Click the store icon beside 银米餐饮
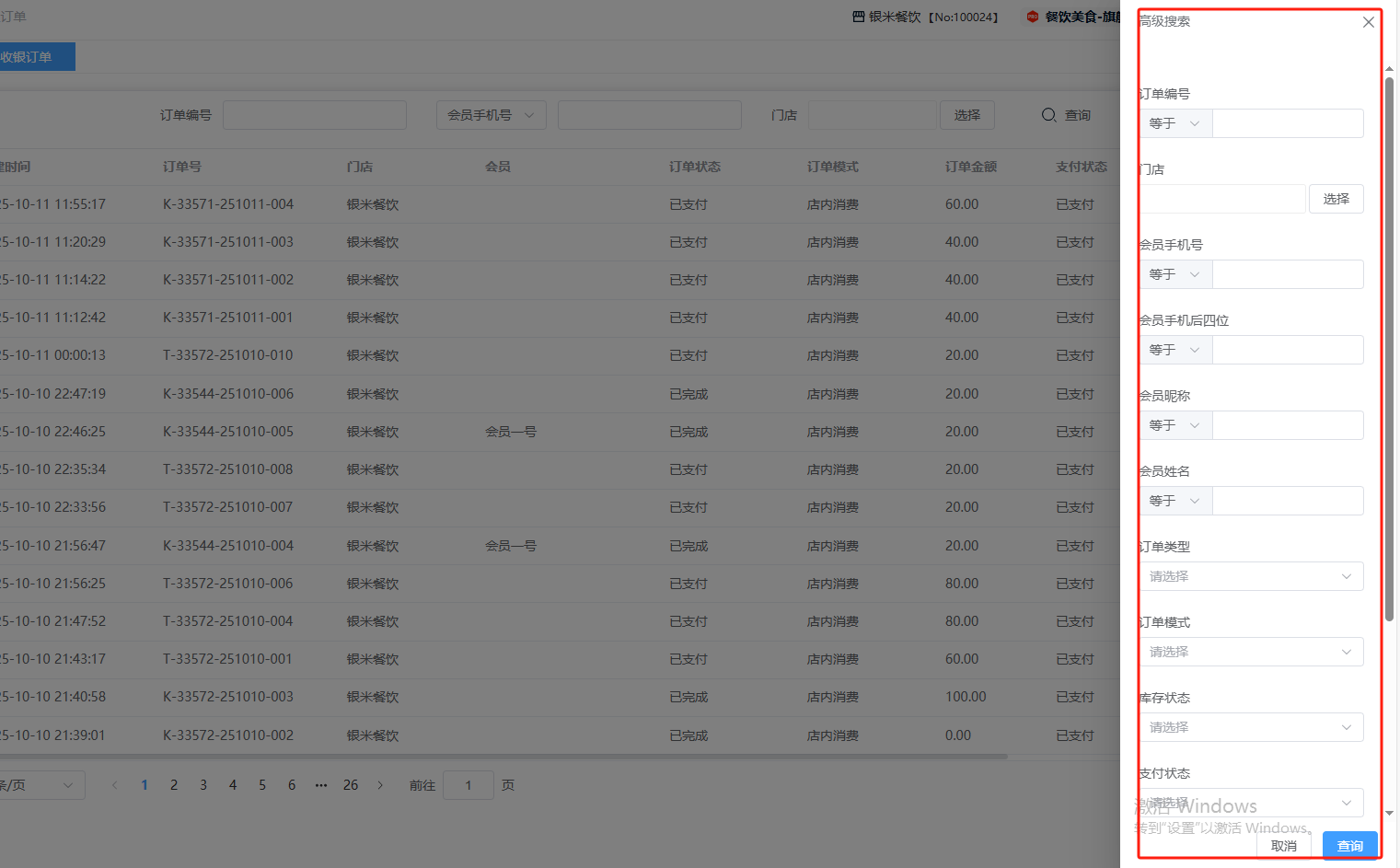1400x868 pixels. pos(858,17)
